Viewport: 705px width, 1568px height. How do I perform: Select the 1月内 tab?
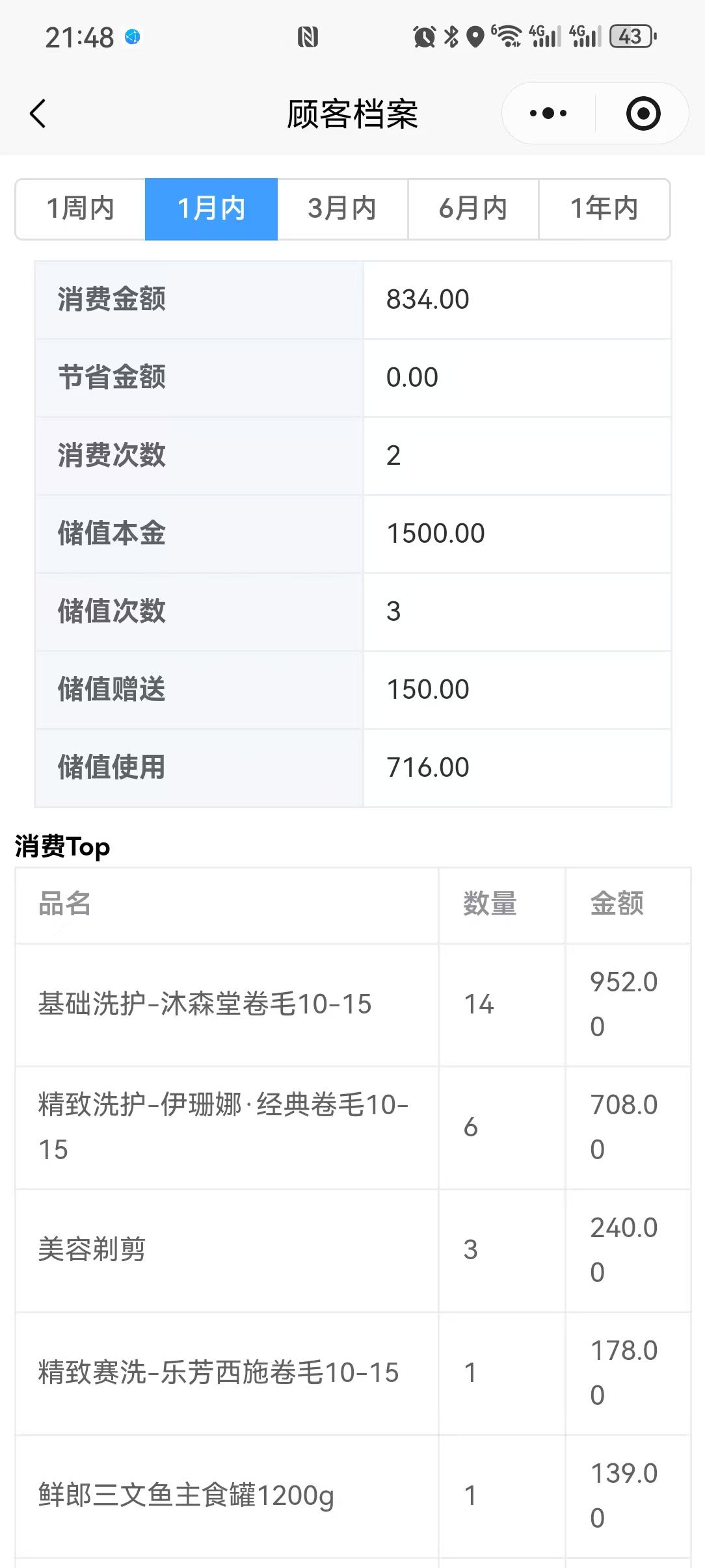pos(211,209)
